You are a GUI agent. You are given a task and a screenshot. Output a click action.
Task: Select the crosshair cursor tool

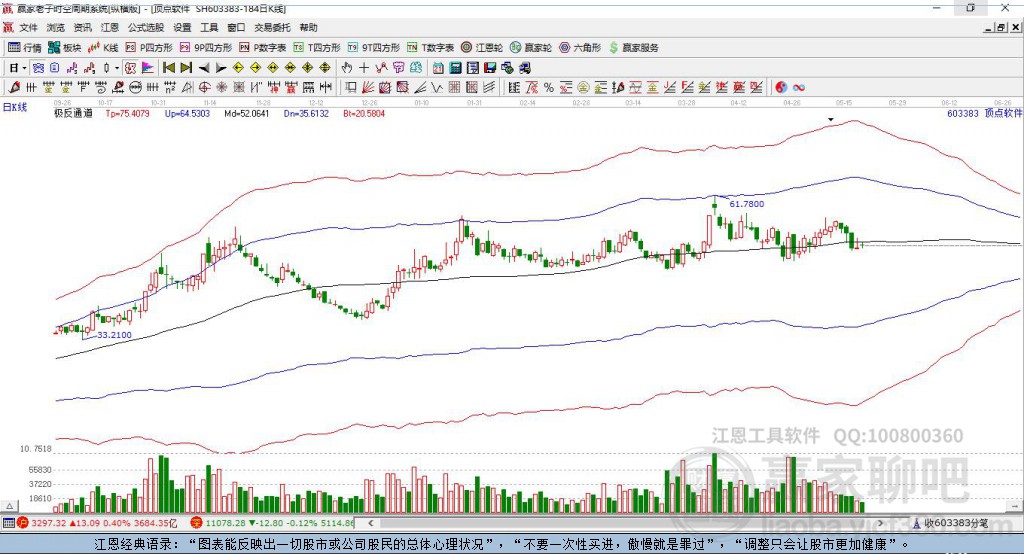364,68
